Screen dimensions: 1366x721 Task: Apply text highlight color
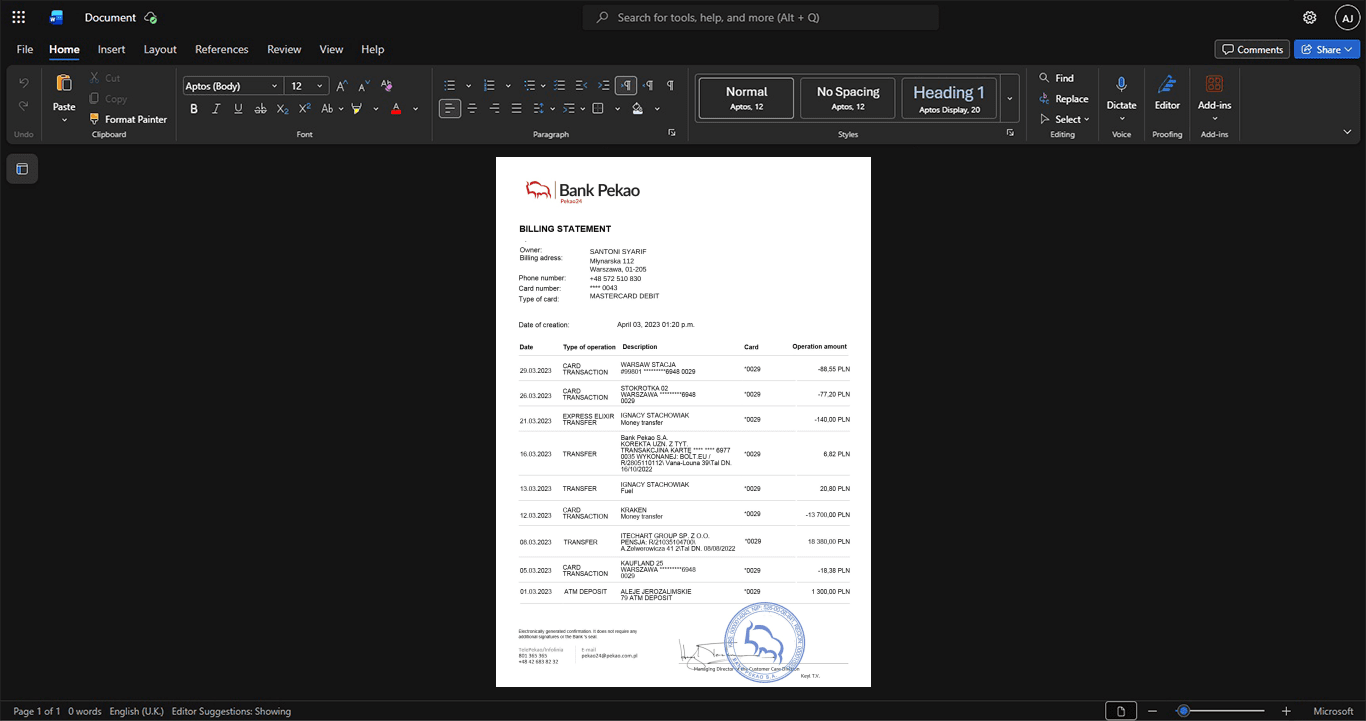(357, 108)
